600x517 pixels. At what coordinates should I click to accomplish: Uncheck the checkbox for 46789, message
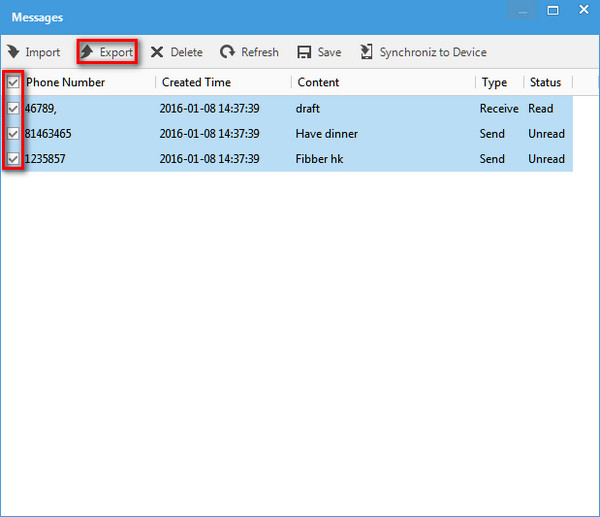[13, 108]
